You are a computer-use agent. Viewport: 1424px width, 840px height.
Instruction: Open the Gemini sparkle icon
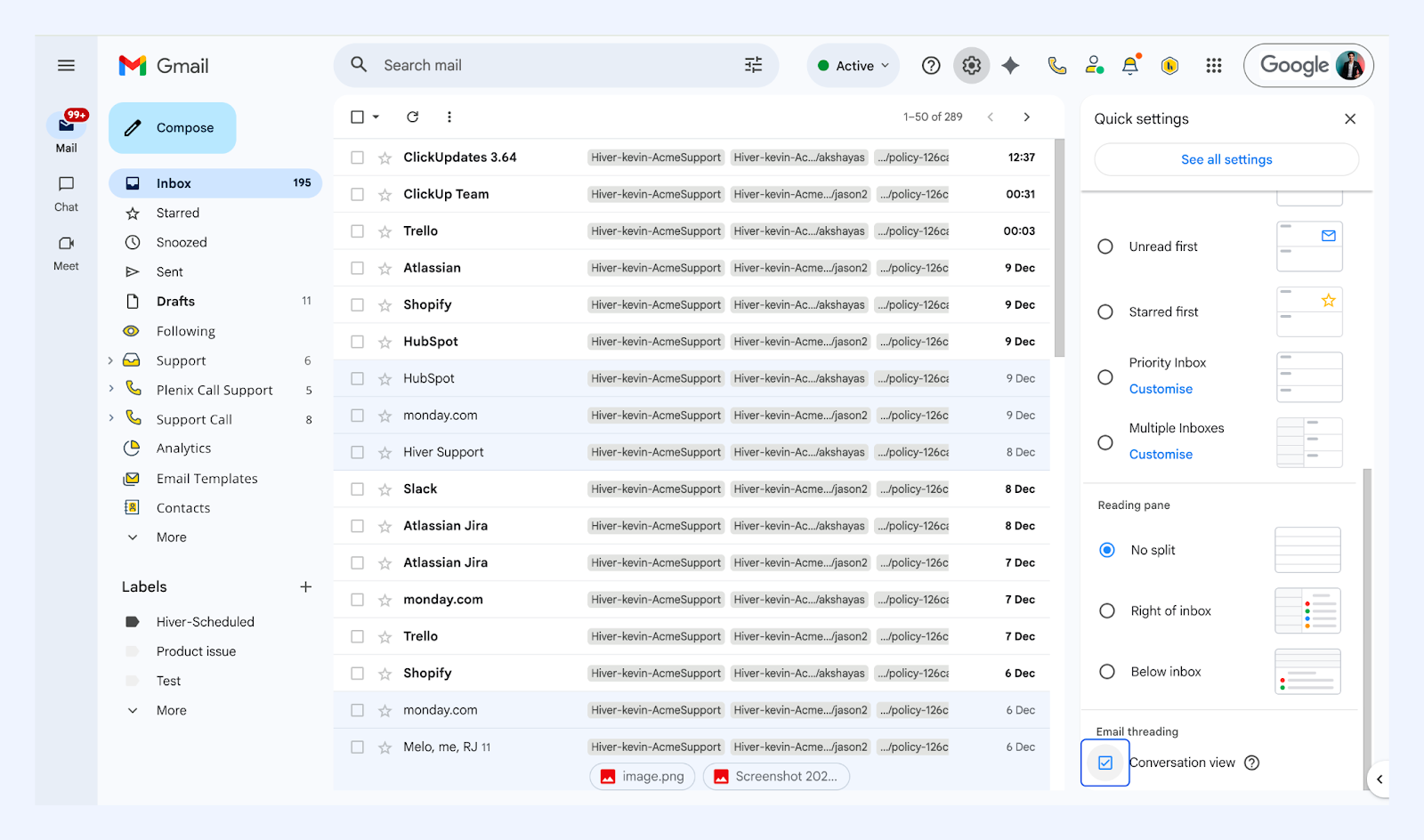coord(1010,65)
